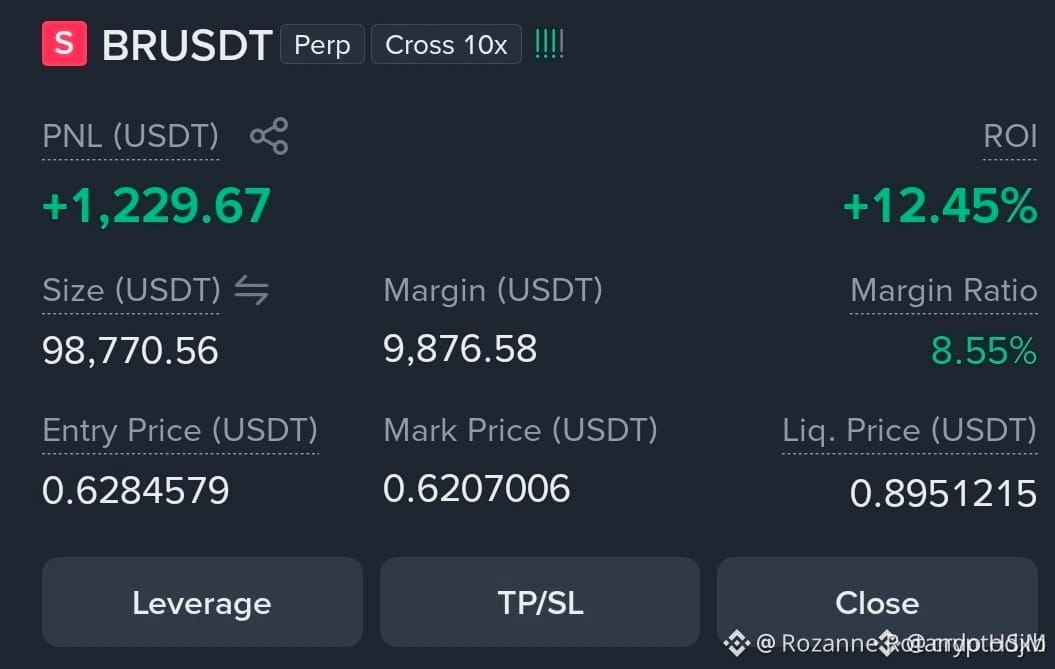
Task: Open Margin Ratio label info
Action: click(944, 291)
